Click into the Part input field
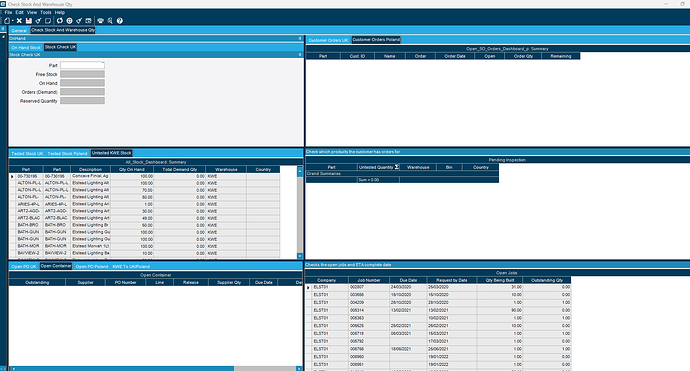Image resolution: width=690 pixels, height=371 pixels. pyautogui.click(x=82, y=65)
